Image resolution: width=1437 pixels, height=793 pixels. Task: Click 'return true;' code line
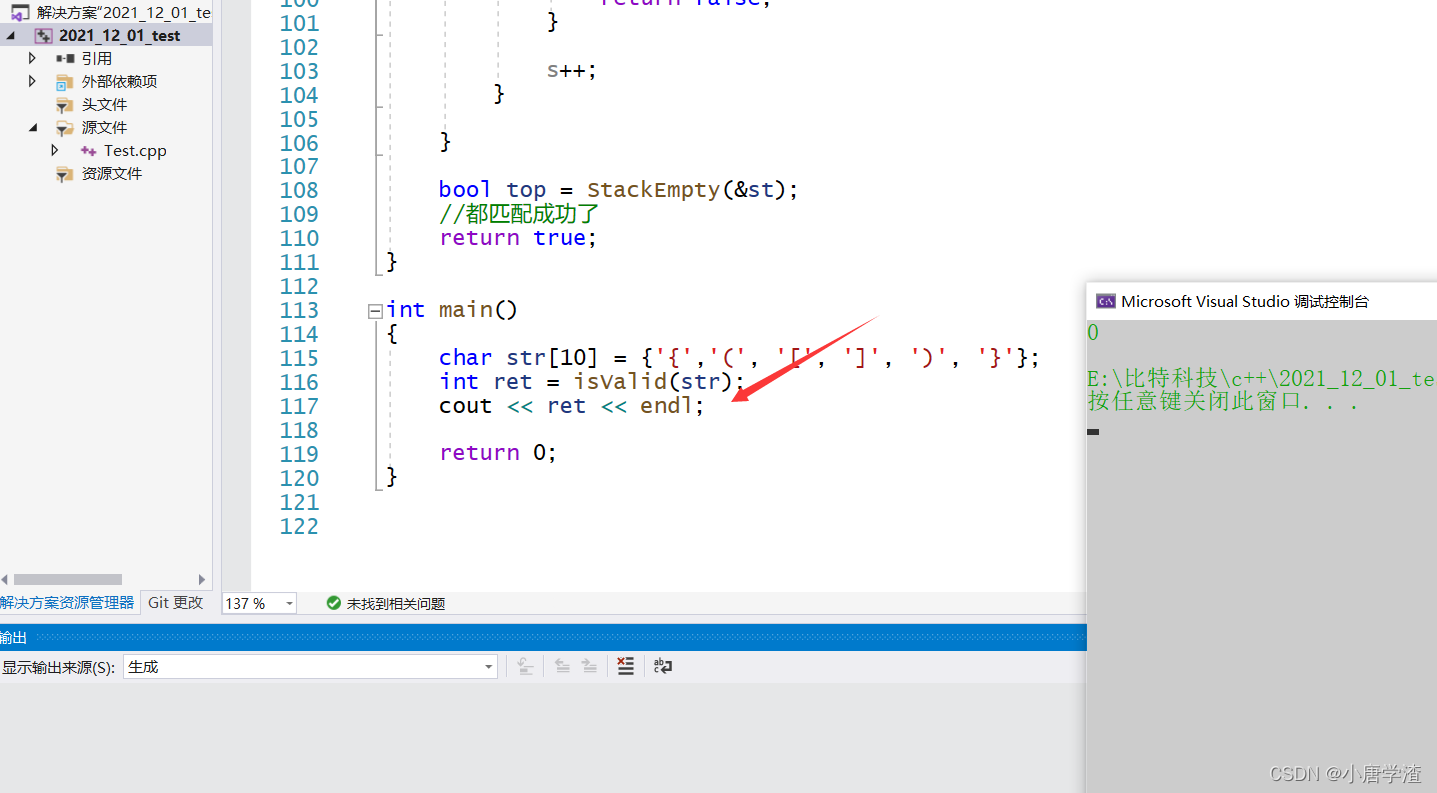pos(518,238)
